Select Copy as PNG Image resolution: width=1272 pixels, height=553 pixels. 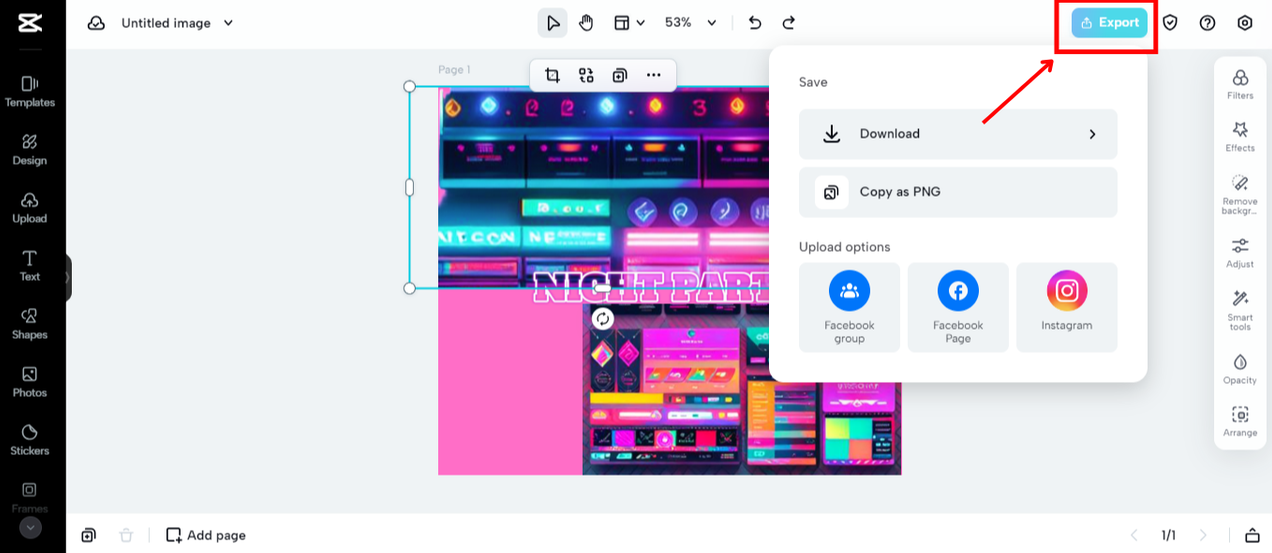(958, 192)
